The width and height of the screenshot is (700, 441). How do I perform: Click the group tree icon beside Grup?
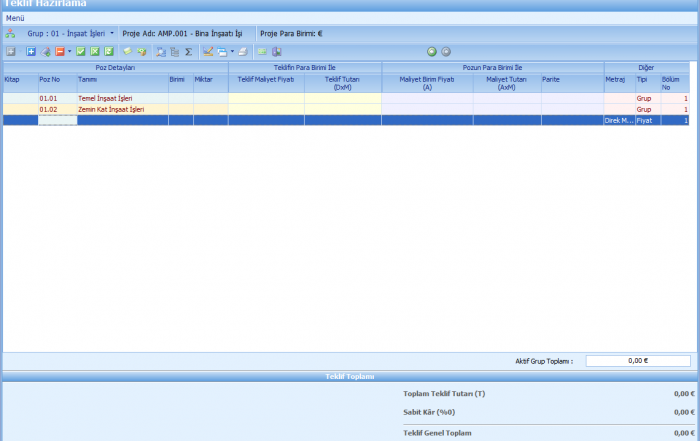pyautogui.click(x=10, y=33)
